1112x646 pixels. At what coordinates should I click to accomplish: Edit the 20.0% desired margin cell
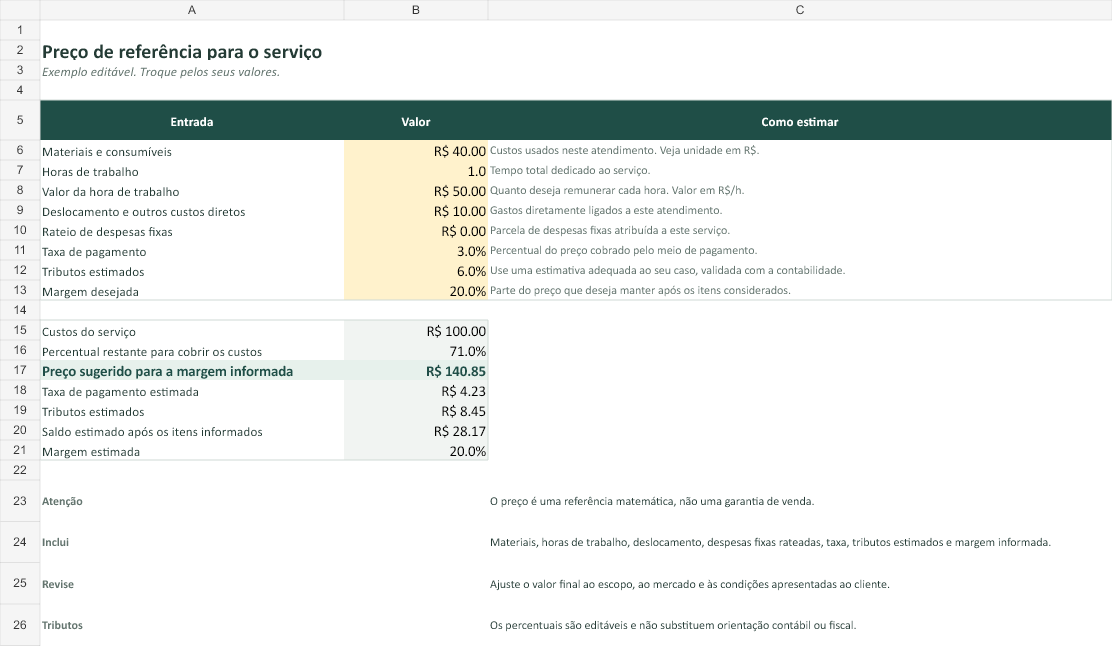pyautogui.click(x=416, y=290)
